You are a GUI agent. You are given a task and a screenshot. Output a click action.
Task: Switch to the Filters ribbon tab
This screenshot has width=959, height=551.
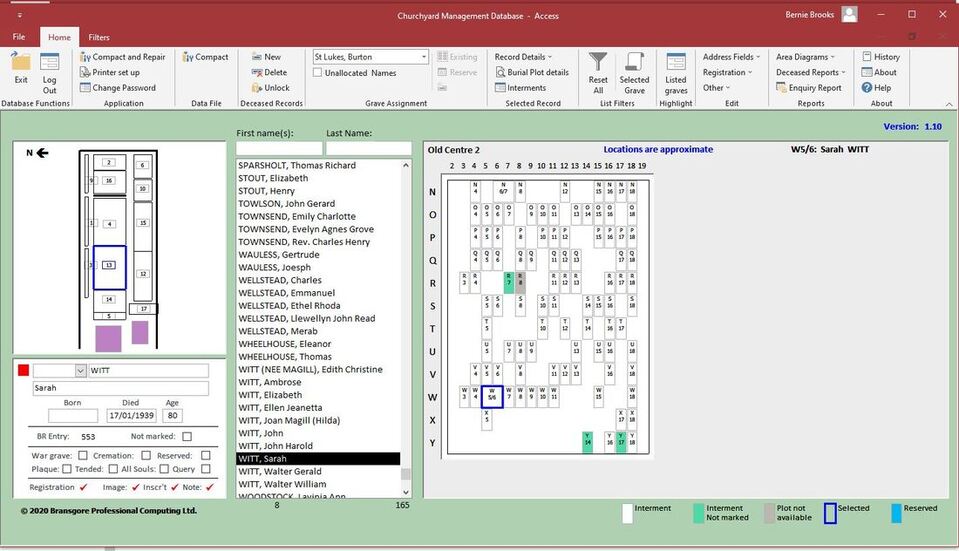pos(98,37)
